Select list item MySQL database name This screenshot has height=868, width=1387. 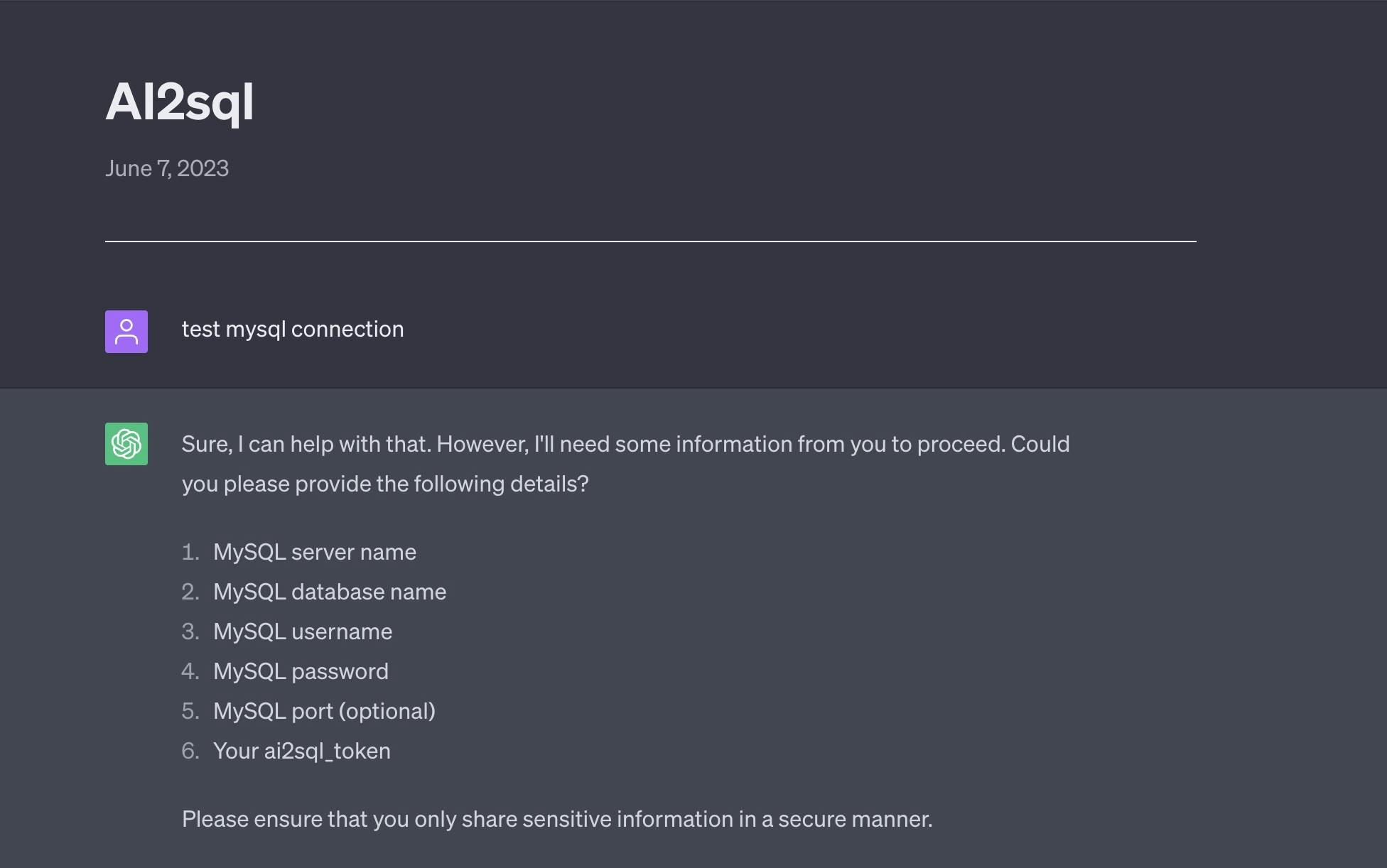coord(330,592)
